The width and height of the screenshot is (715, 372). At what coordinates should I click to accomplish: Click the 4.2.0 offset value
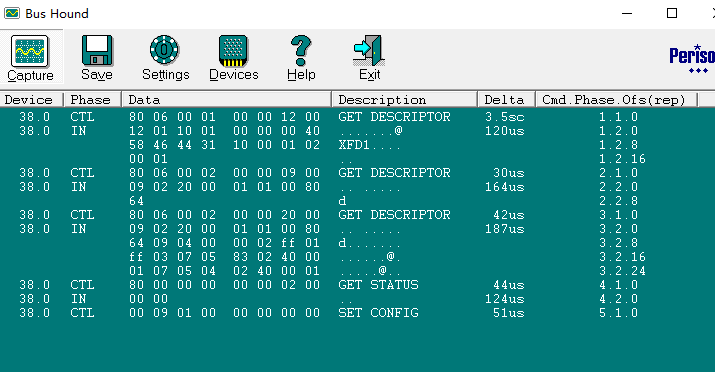(618, 299)
